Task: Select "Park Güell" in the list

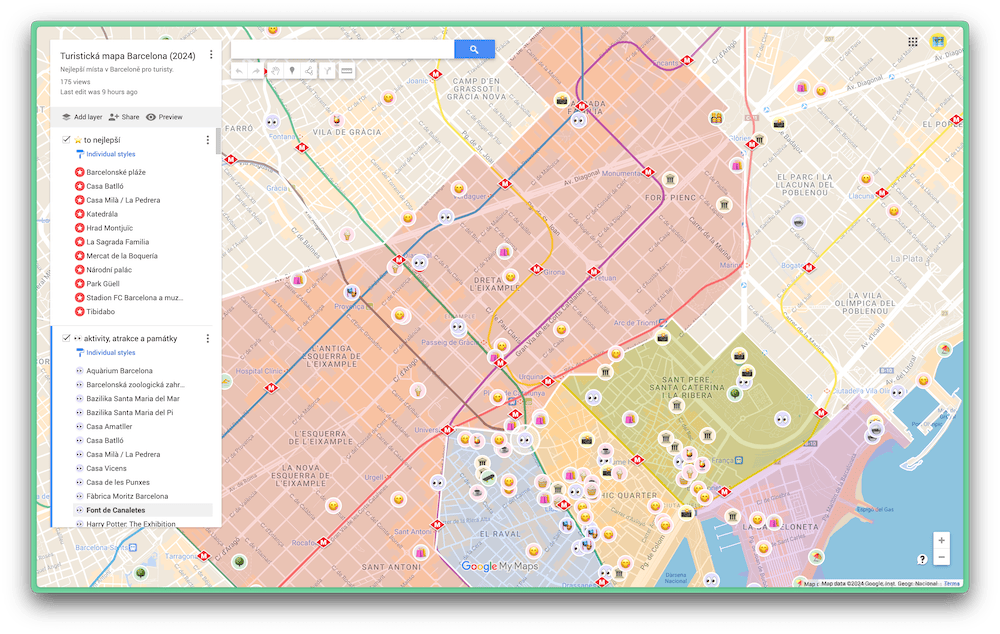Action: coord(103,284)
